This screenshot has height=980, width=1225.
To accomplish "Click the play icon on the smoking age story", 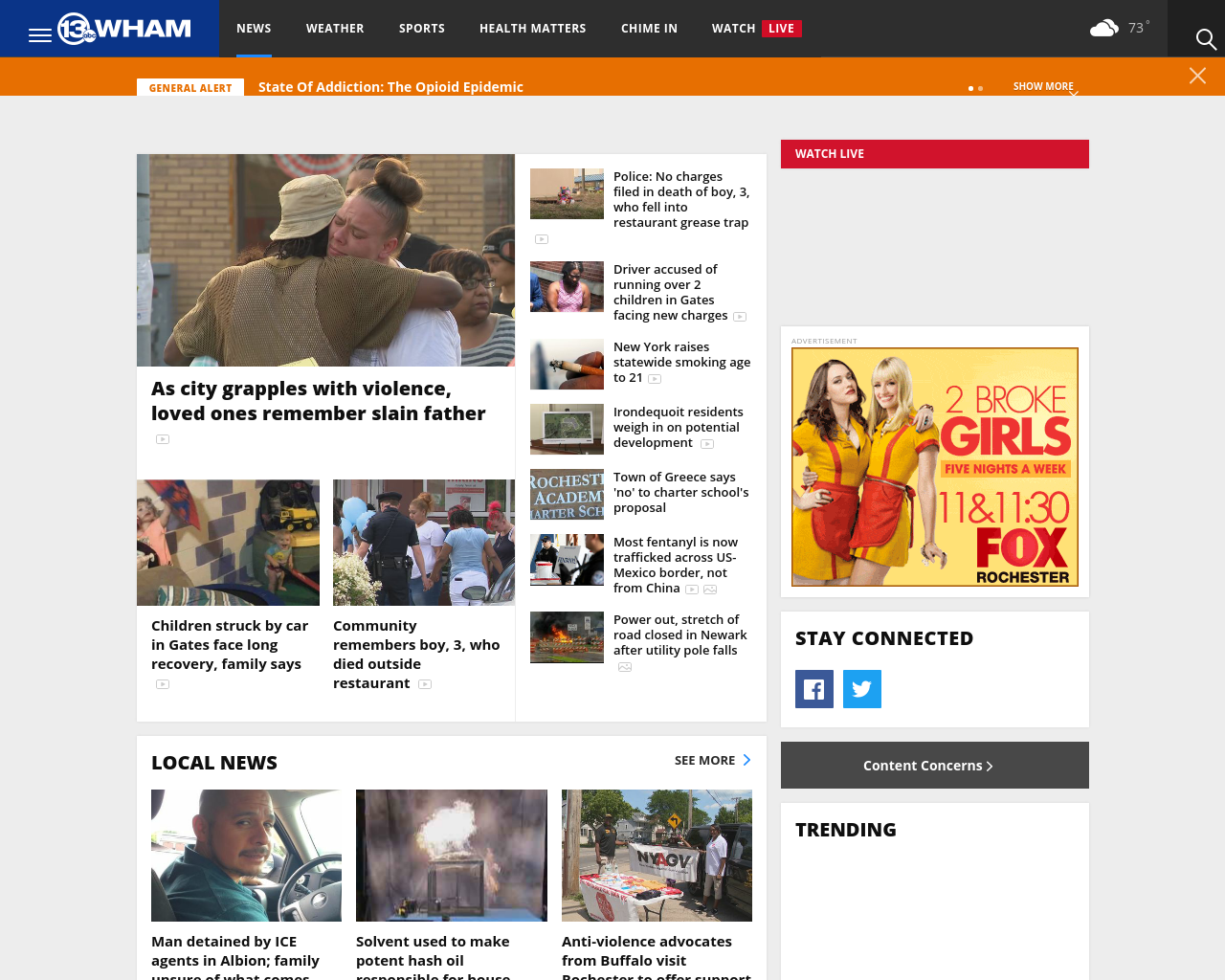I will [654, 378].
